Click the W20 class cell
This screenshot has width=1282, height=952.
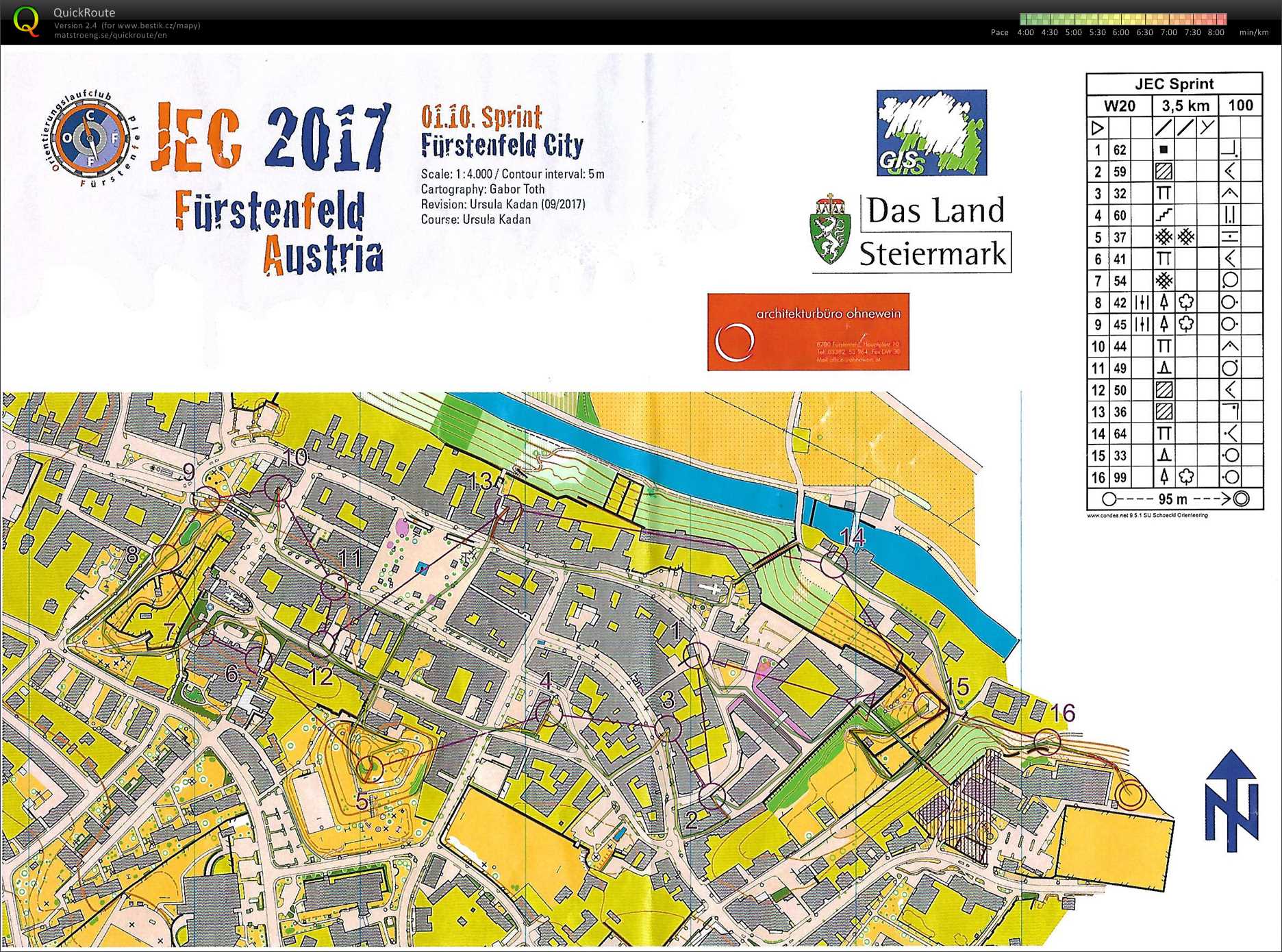point(1119,106)
